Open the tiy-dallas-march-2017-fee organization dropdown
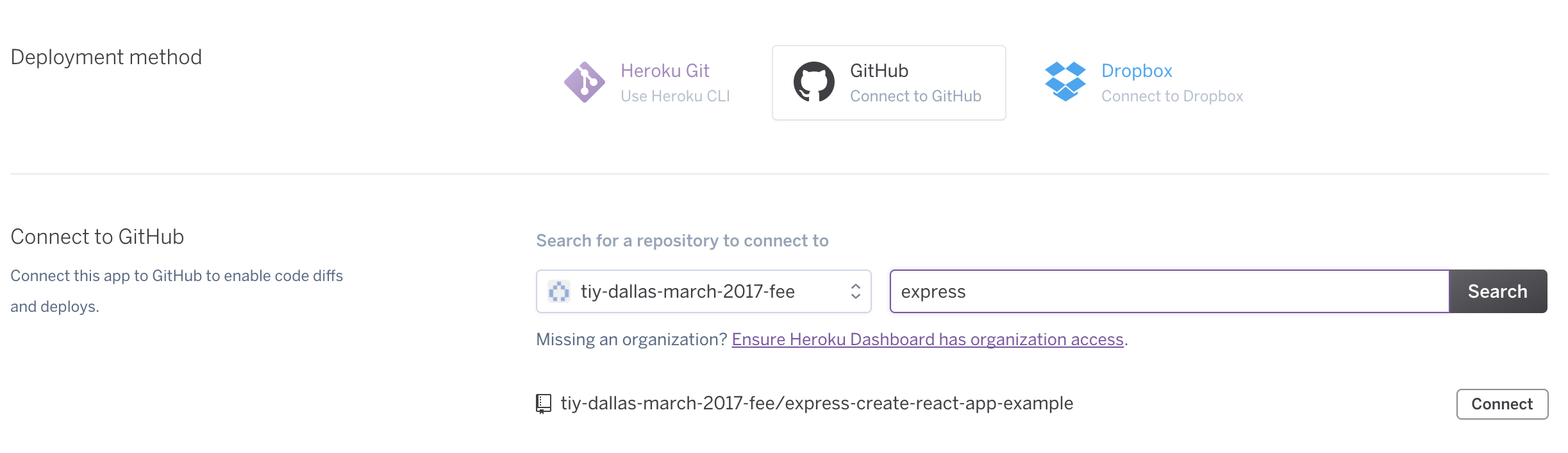This screenshot has height=453, width=1568. coord(703,291)
